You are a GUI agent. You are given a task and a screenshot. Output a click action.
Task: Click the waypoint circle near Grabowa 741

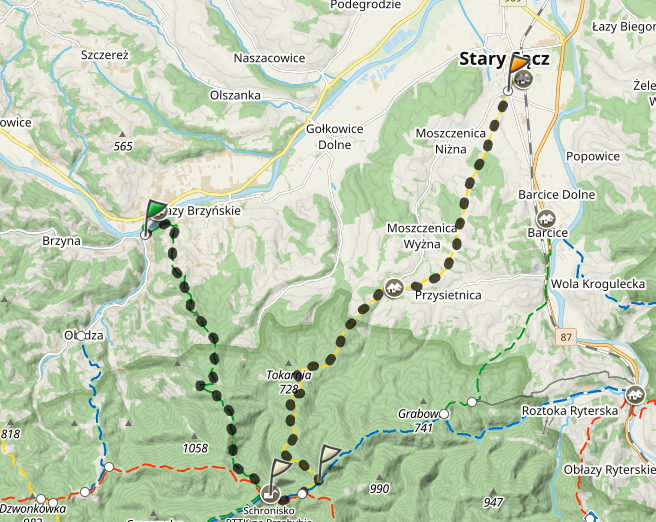(444, 414)
